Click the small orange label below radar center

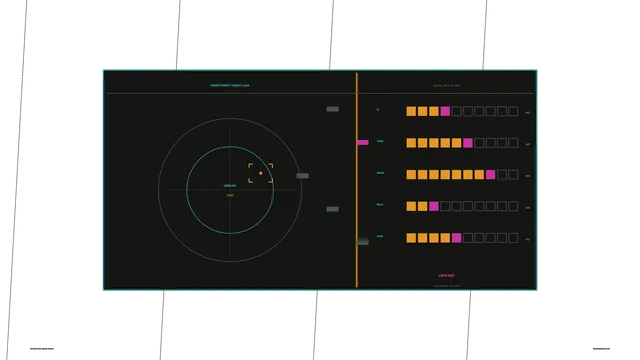pyautogui.click(x=230, y=196)
